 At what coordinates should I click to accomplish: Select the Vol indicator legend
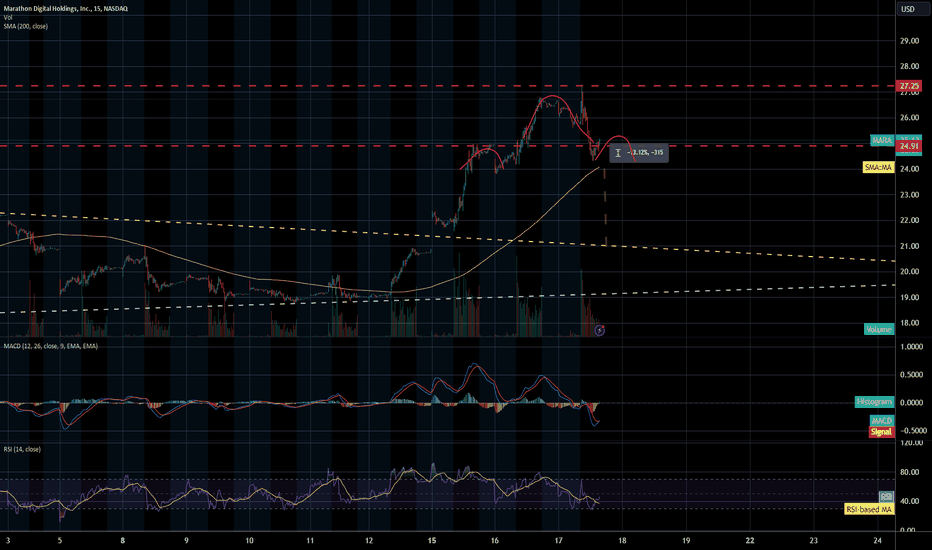8,17
